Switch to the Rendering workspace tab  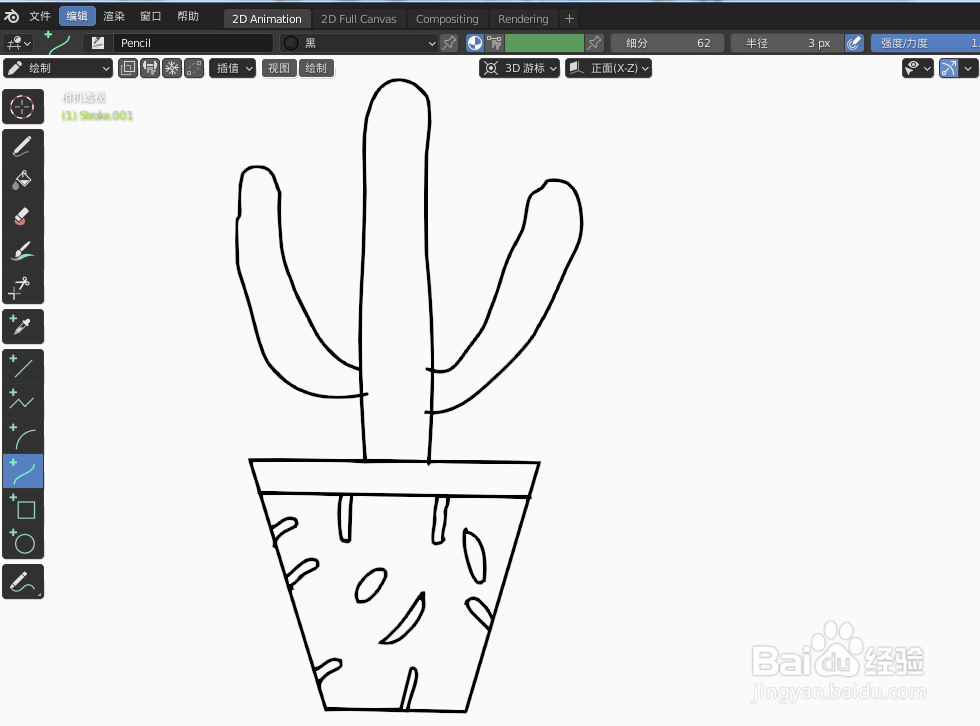[x=523, y=19]
